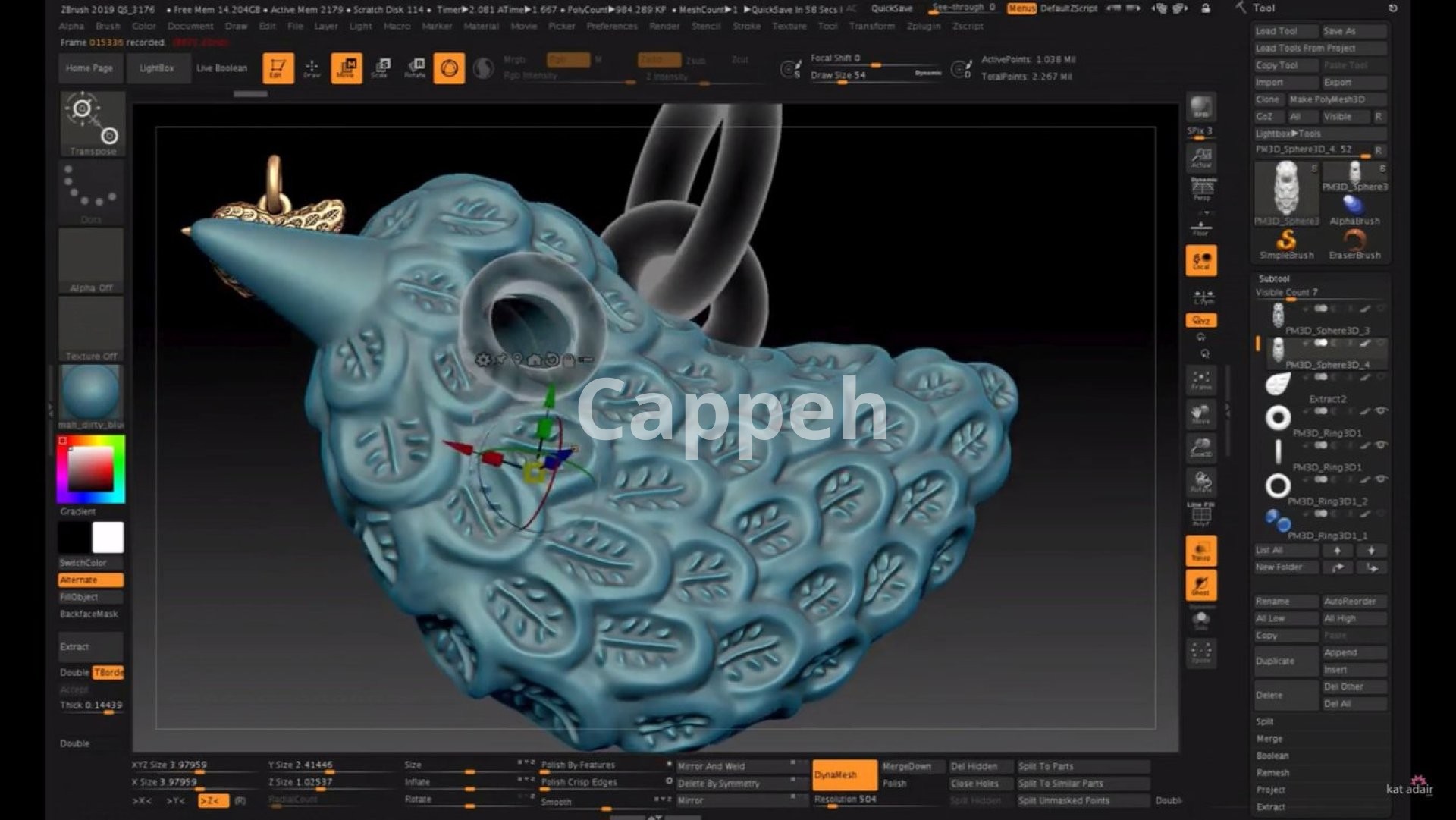
Task: Hide the PM3D_Ring3D1_2 subtool eye
Action: click(x=1381, y=479)
